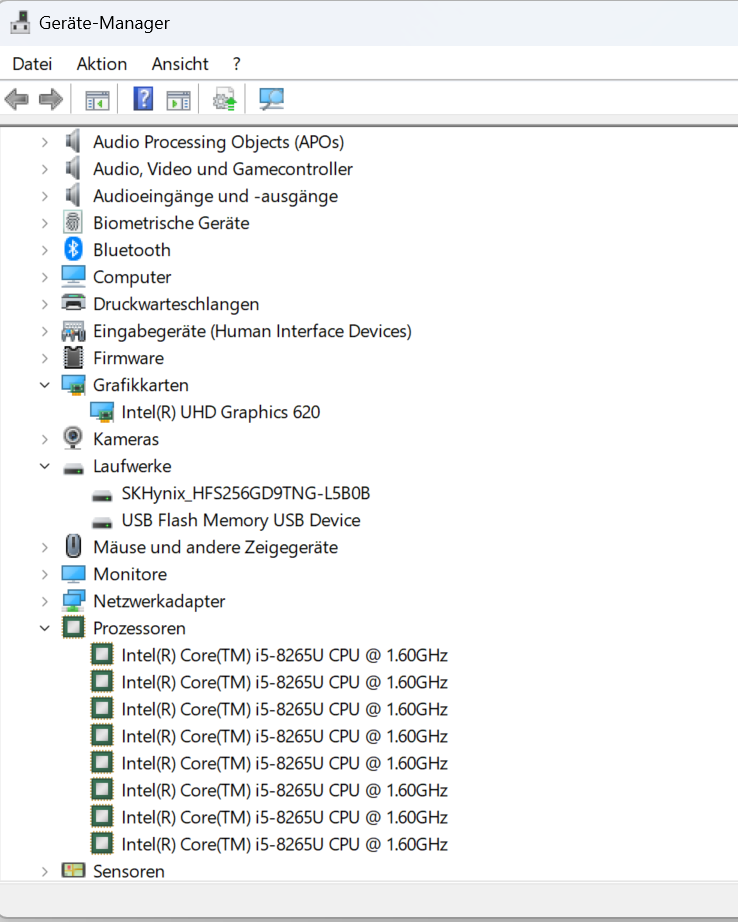Viewport: 738px width, 922px height.
Task: Click the Firmware chip icon
Action: [x=73, y=358]
